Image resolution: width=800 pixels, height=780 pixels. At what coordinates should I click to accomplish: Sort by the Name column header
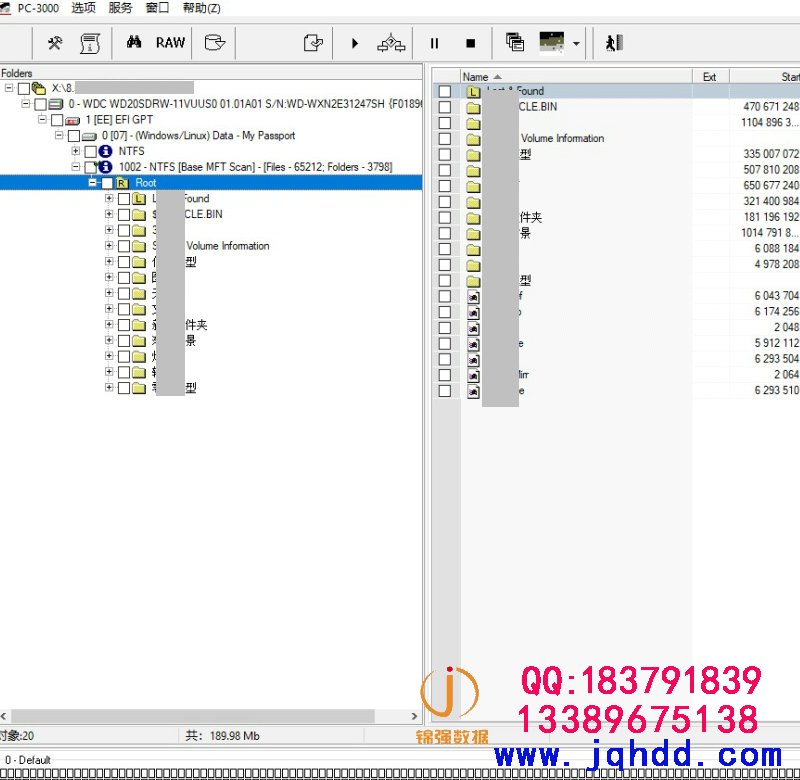576,77
